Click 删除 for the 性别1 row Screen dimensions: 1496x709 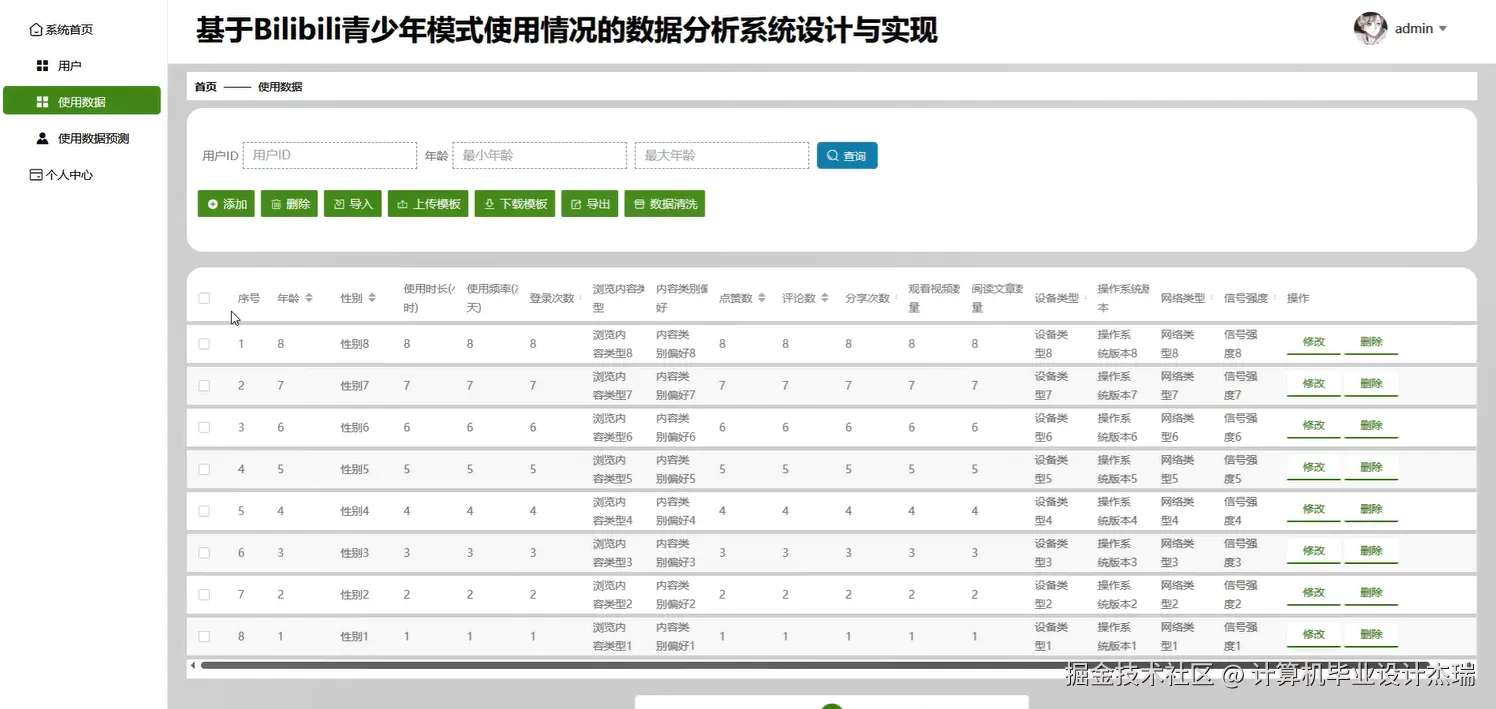pos(1371,635)
